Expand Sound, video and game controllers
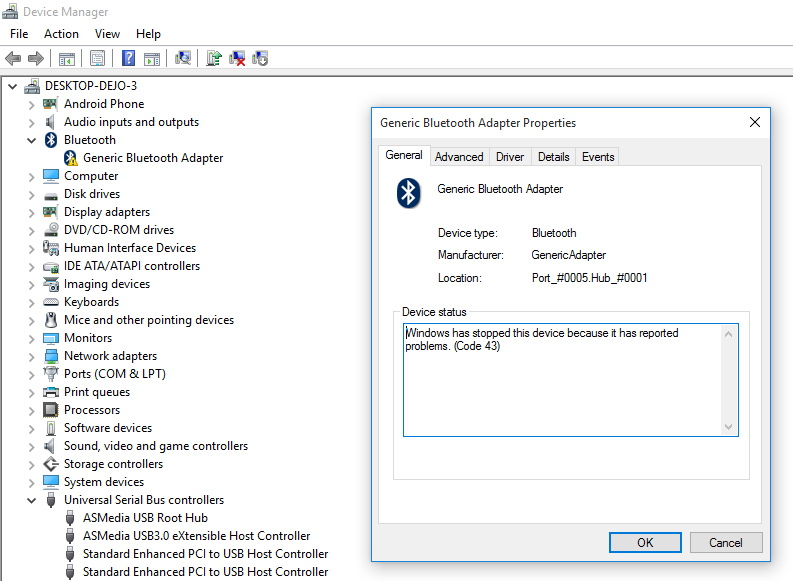The width and height of the screenshot is (793, 581). (31, 446)
